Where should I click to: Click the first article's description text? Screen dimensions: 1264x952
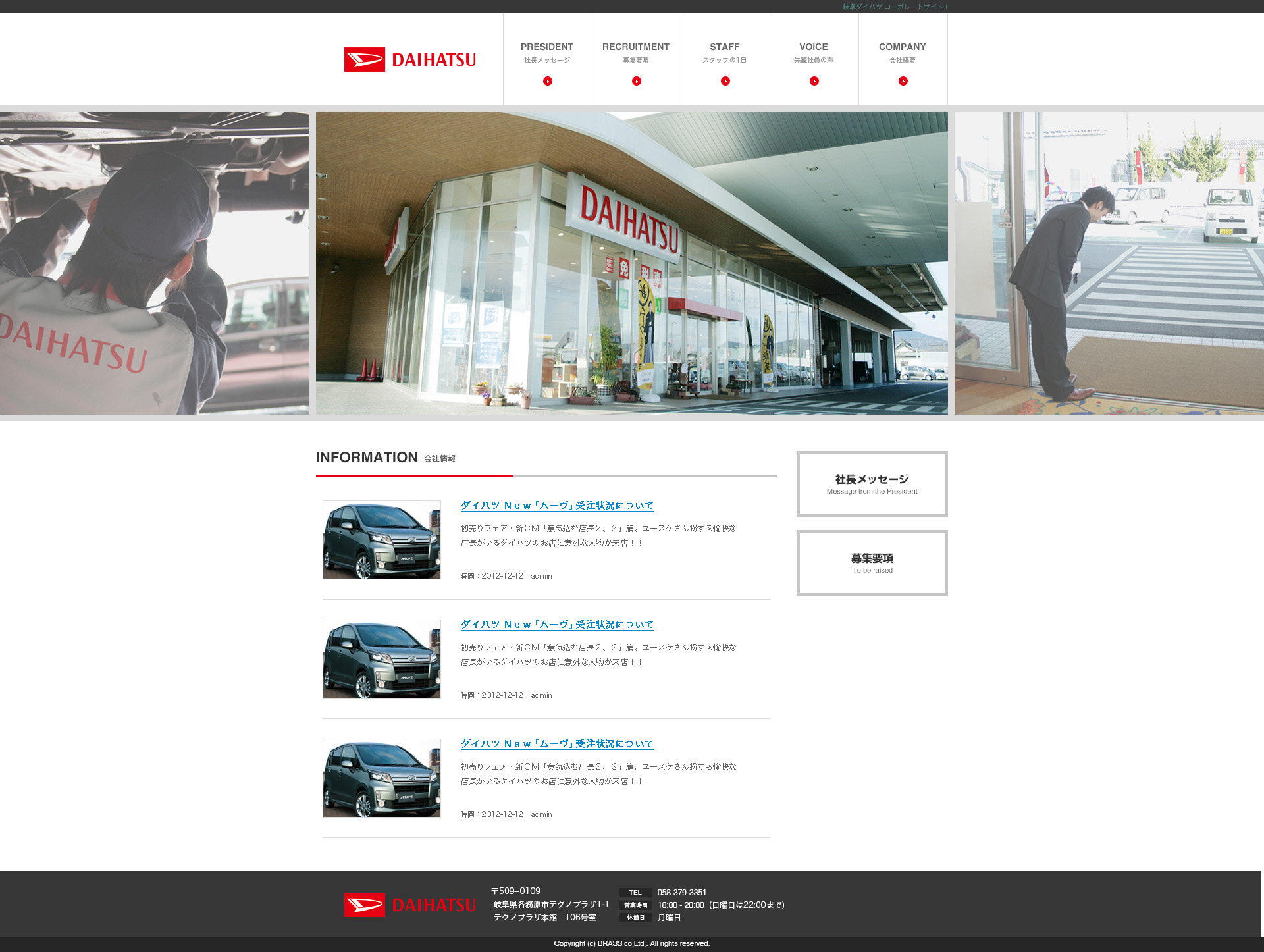(598, 536)
